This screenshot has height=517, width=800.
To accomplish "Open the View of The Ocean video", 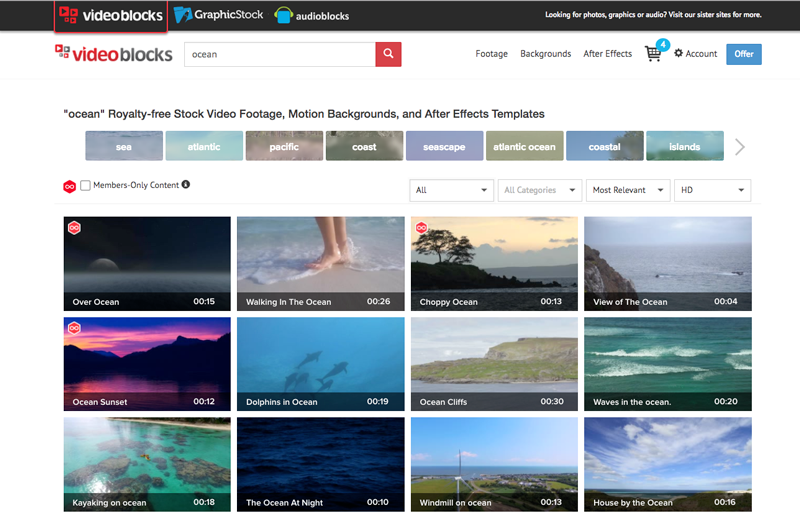I will pyautogui.click(x=668, y=263).
